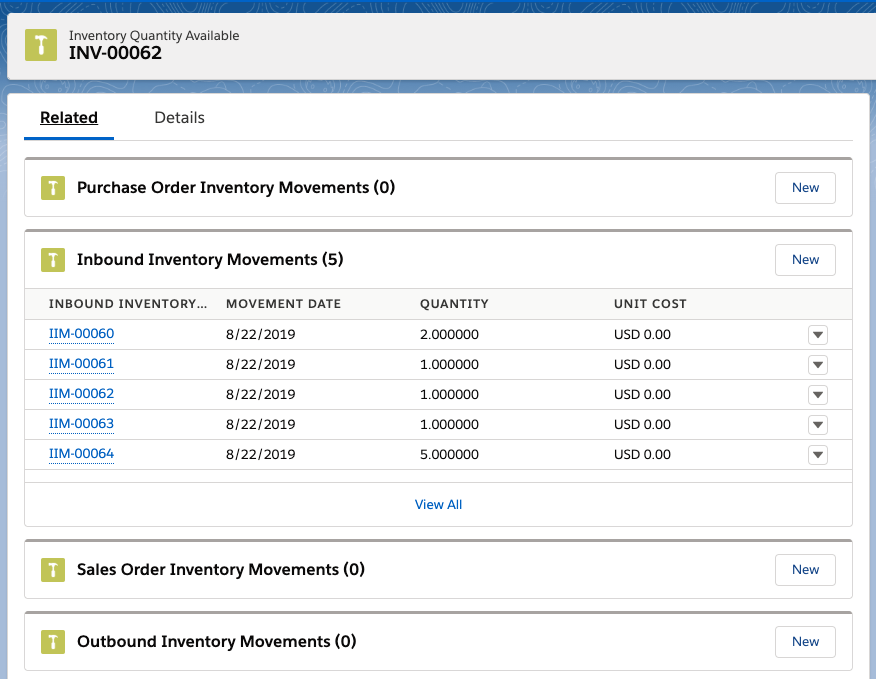This screenshot has width=876, height=679.
Task: Open row actions dropdown for IIM-00060
Action: pos(818,335)
